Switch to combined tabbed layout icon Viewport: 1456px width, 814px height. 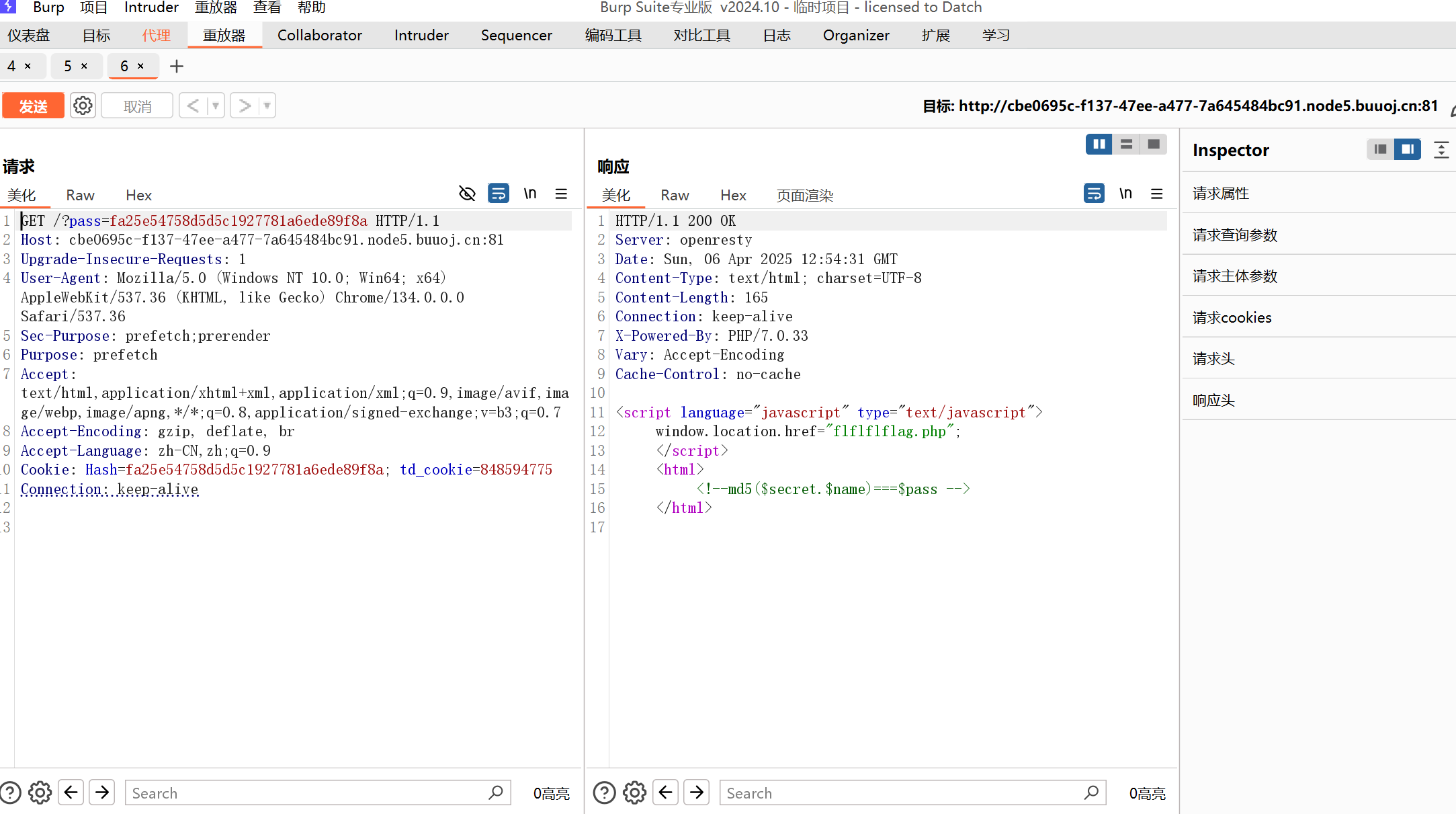(1154, 144)
